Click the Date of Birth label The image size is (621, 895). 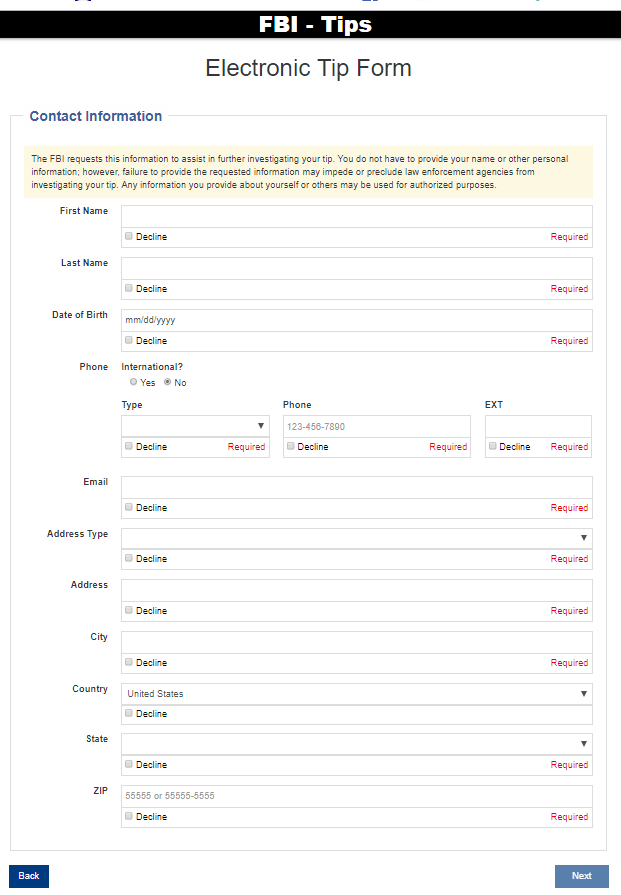click(80, 315)
